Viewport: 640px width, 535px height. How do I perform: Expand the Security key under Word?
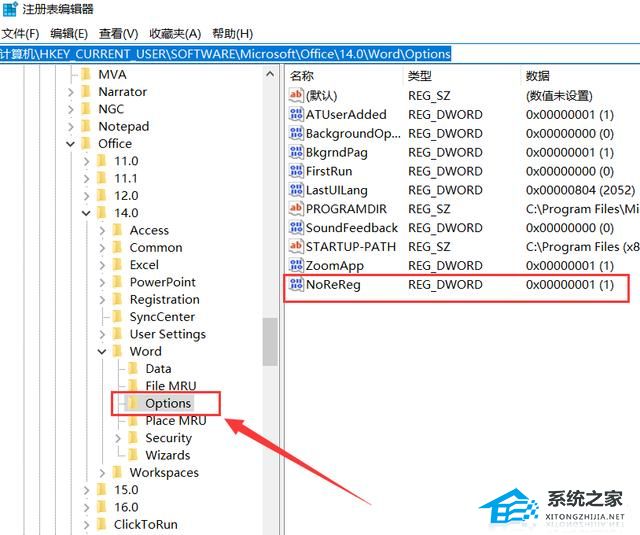click(x=118, y=438)
